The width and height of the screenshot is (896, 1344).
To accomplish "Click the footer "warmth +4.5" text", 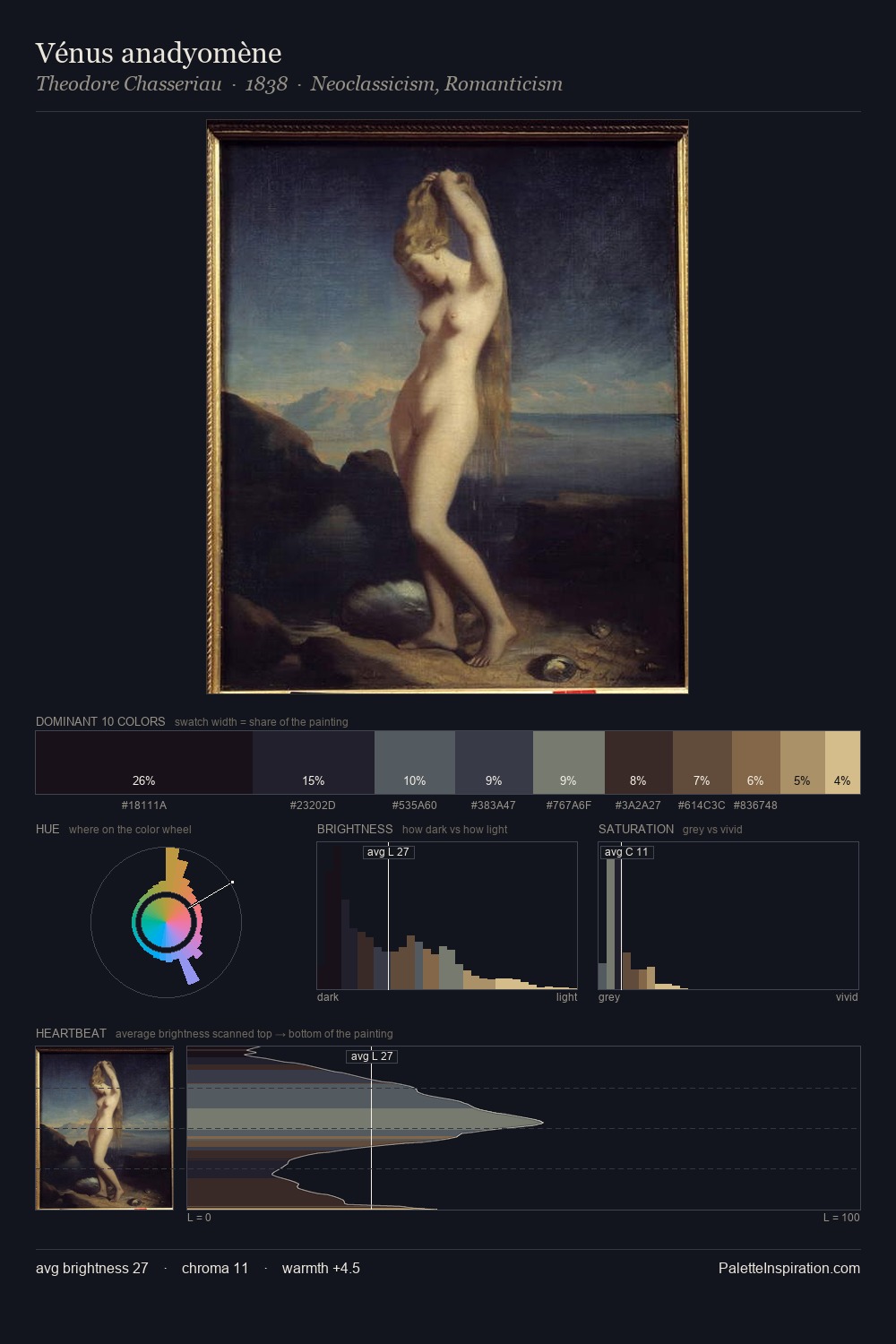I will (321, 1268).
